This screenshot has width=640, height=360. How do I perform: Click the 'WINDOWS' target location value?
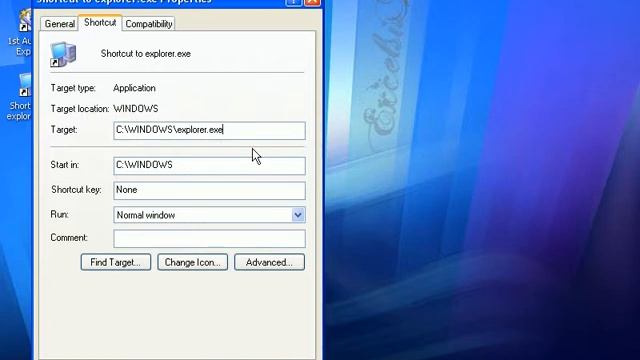point(136,109)
